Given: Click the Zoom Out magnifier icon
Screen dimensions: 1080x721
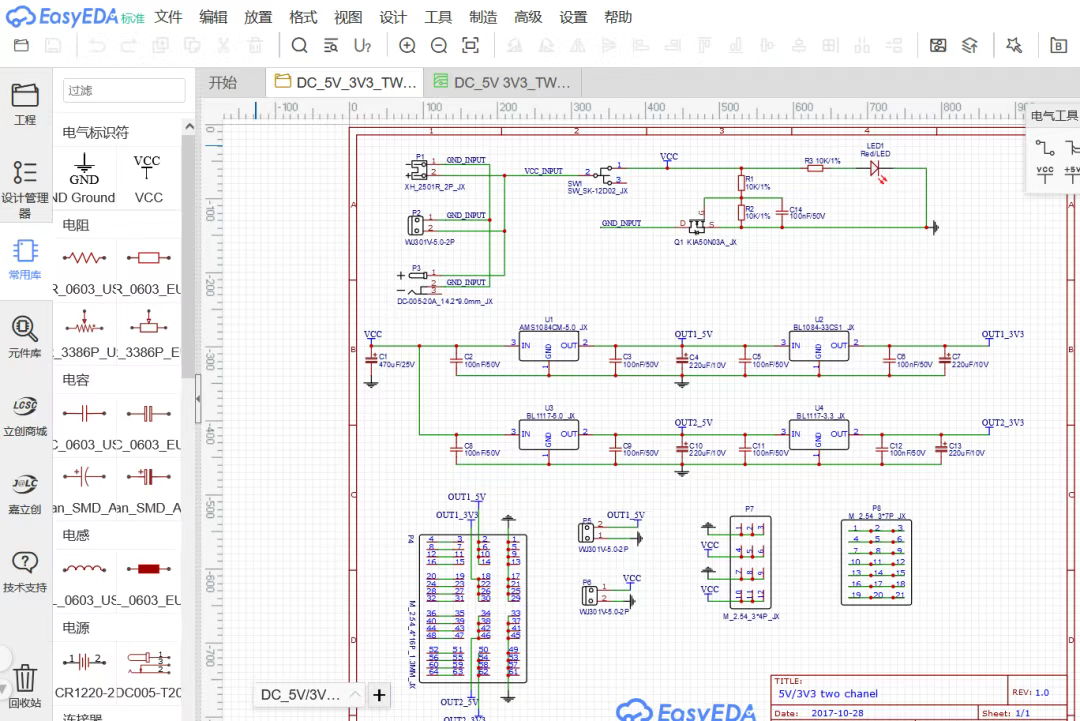Looking at the screenshot, I should [439, 45].
